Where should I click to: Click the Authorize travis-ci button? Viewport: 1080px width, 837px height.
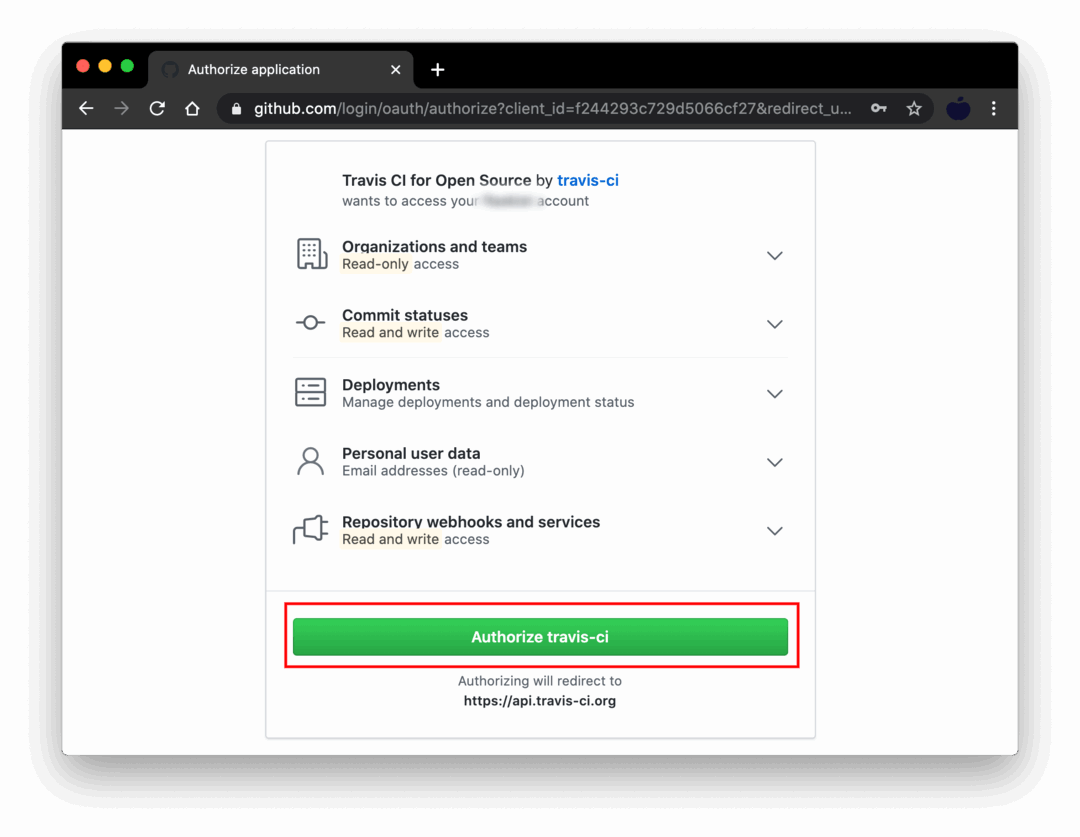(x=540, y=637)
